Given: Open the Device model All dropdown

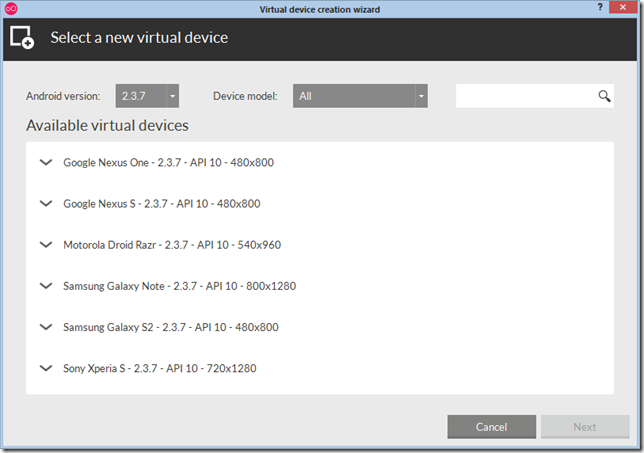Looking at the screenshot, I should coord(360,96).
